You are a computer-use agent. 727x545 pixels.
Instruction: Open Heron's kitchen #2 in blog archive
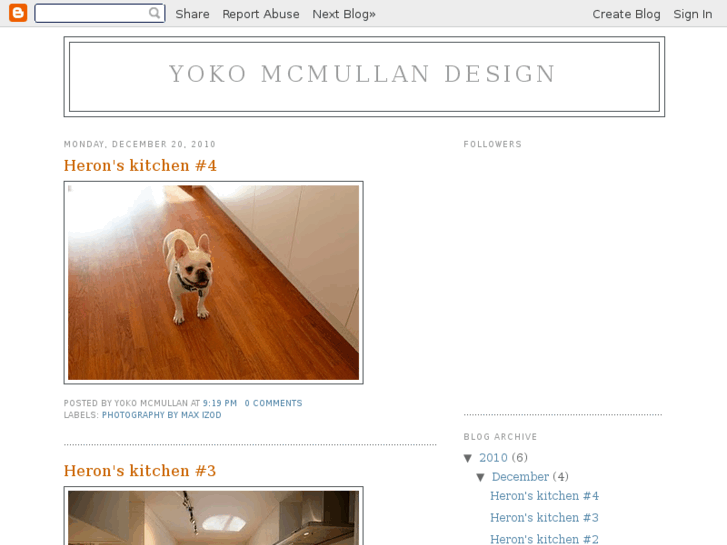(544, 539)
